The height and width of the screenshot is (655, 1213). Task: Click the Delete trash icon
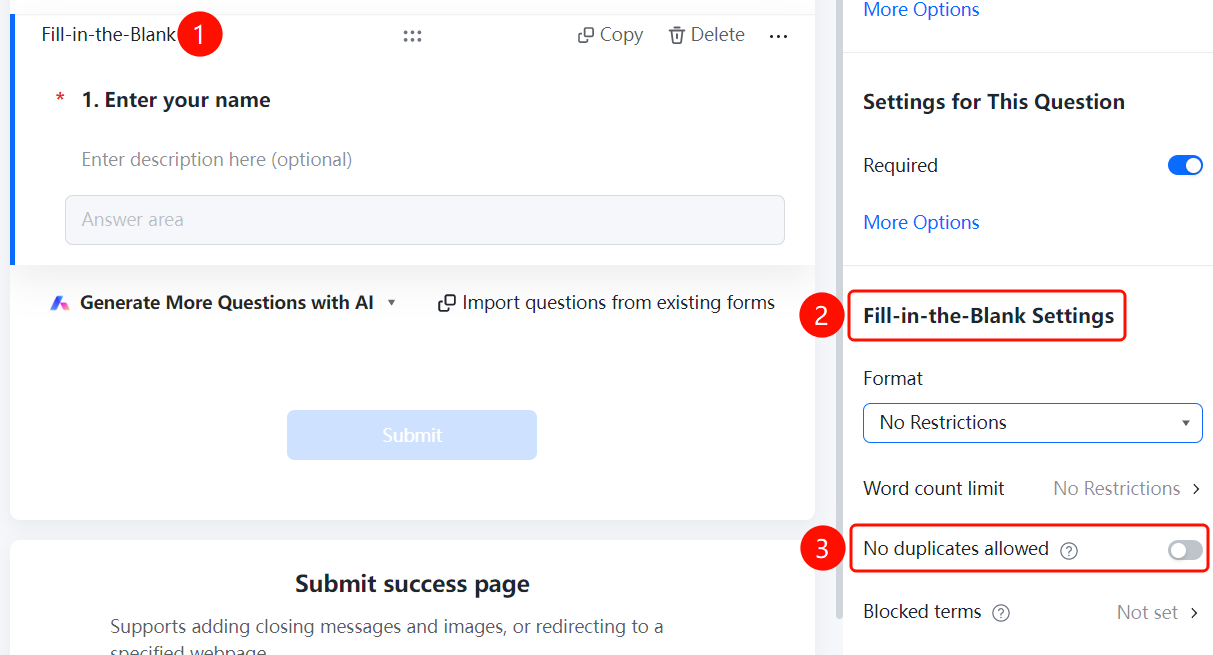coord(677,35)
